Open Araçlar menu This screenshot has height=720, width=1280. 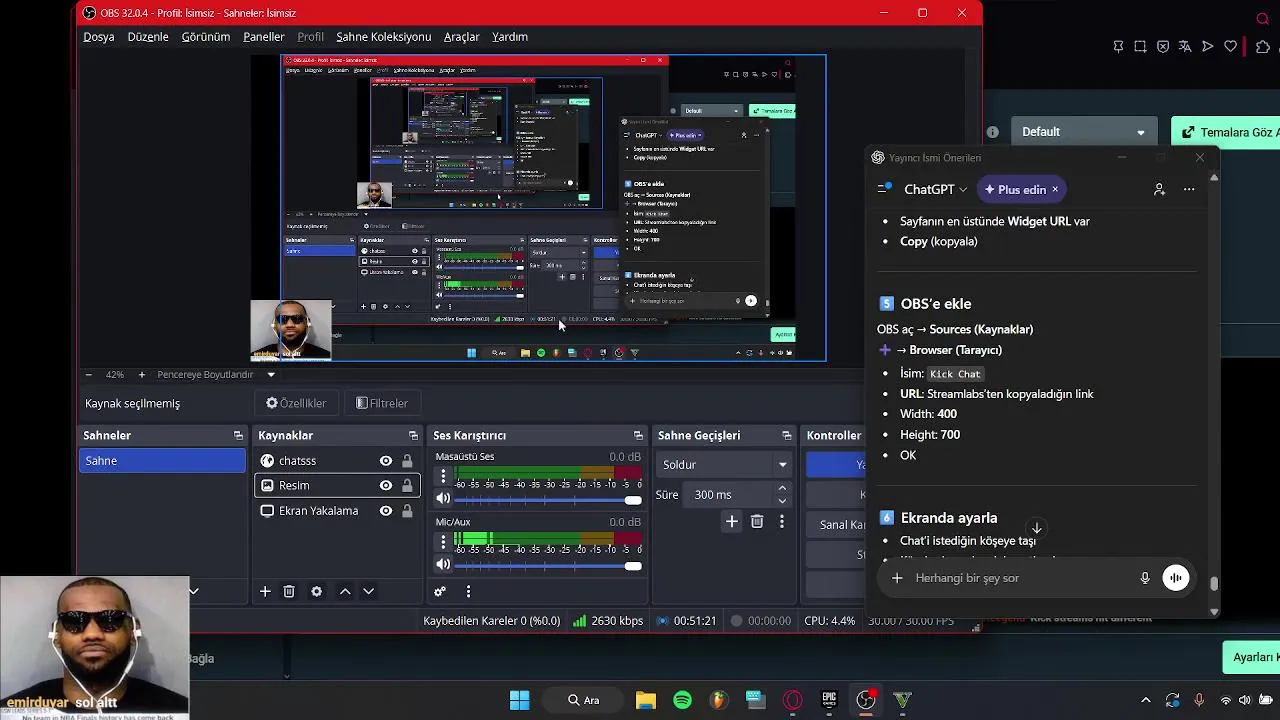click(x=462, y=37)
